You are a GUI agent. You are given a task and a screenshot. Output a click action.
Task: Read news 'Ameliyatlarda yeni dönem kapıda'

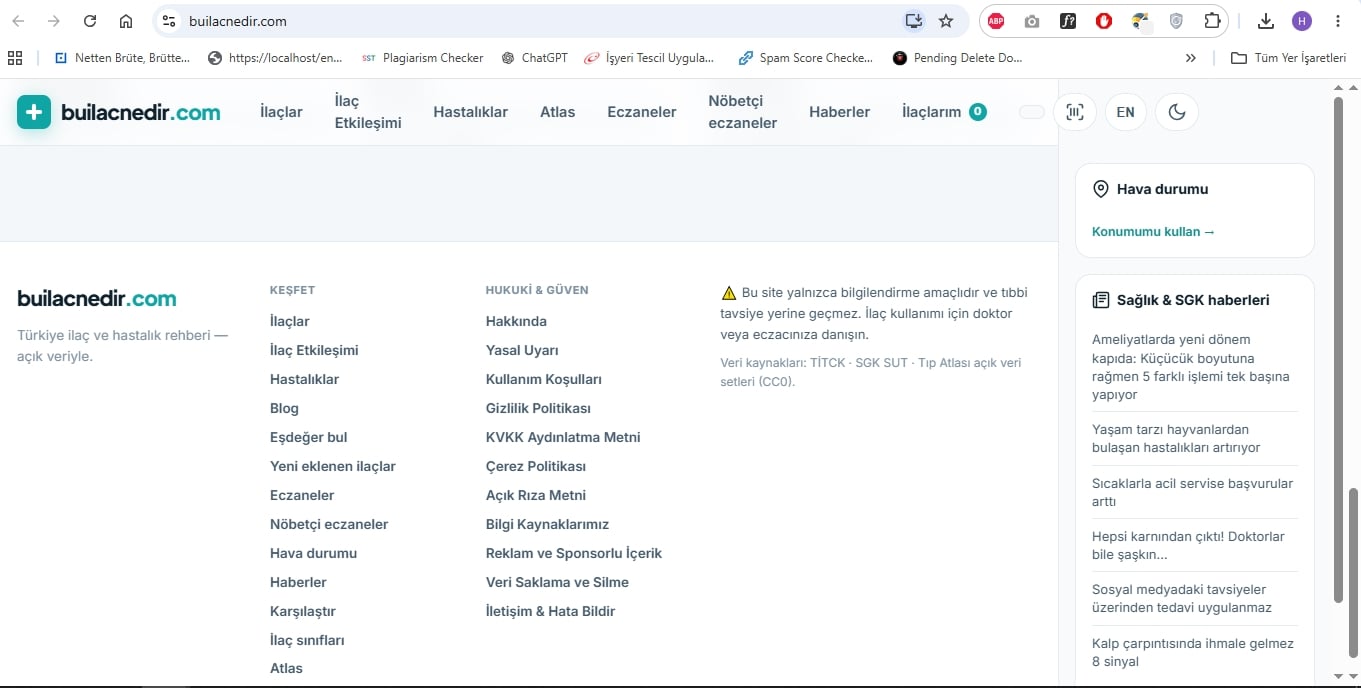tap(1191, 367)
